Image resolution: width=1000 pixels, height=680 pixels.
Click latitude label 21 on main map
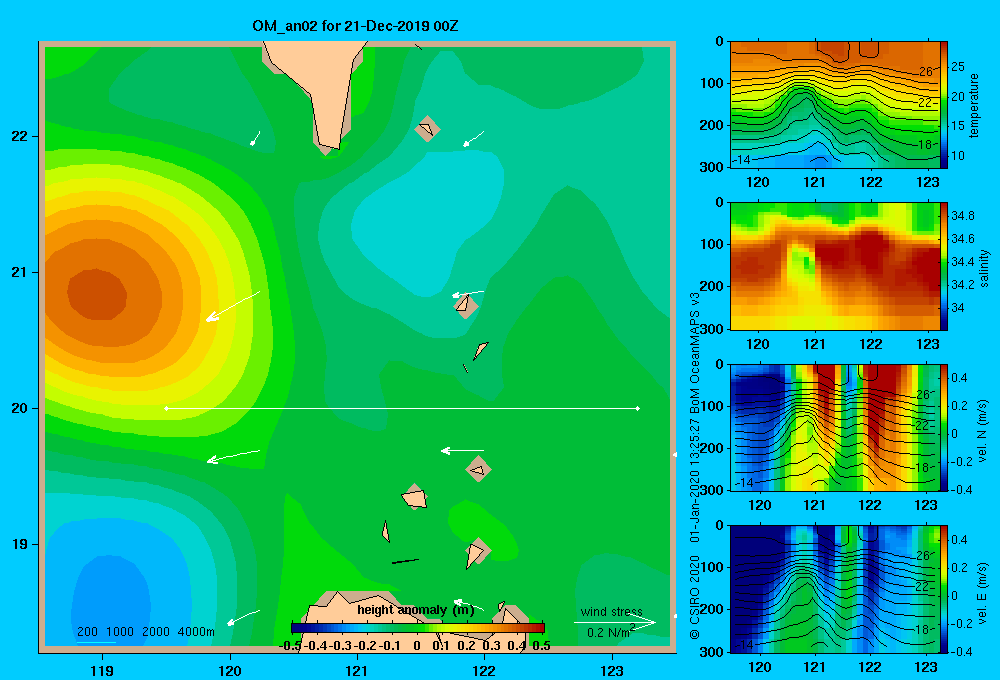[20, 272]
